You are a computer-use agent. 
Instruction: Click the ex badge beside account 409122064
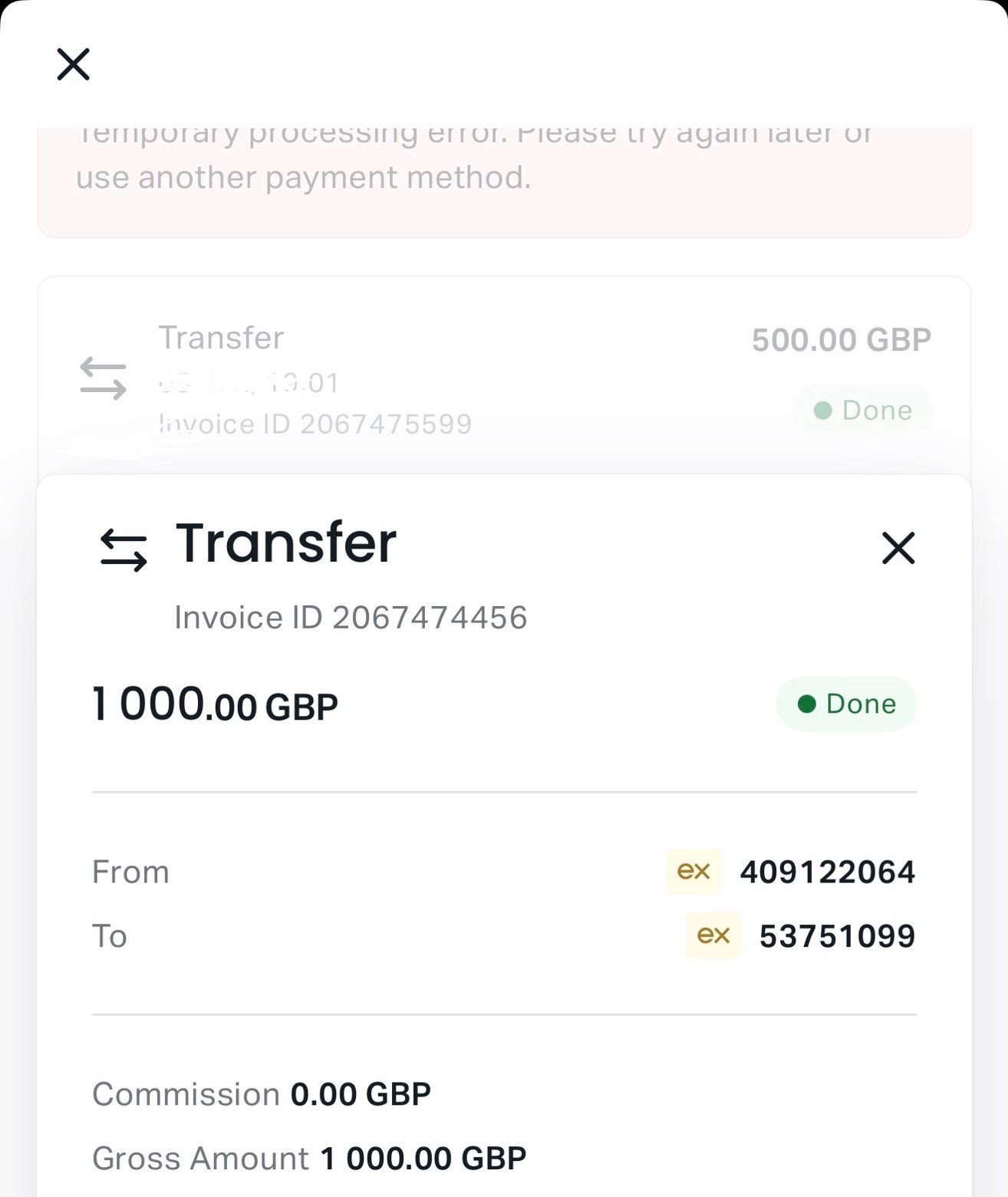(x=693, y=872)
